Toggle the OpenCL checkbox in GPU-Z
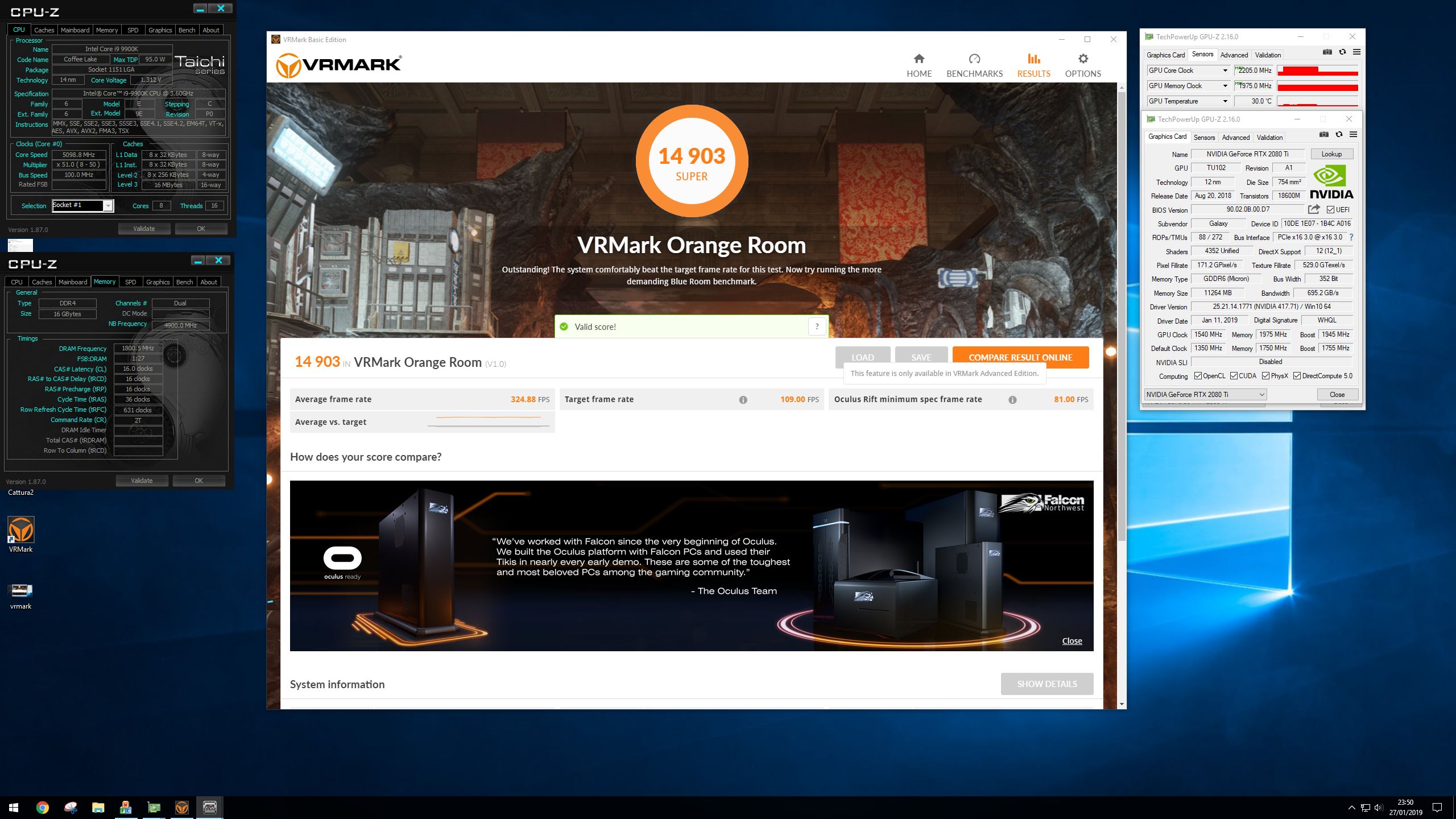 (1198, 376)
